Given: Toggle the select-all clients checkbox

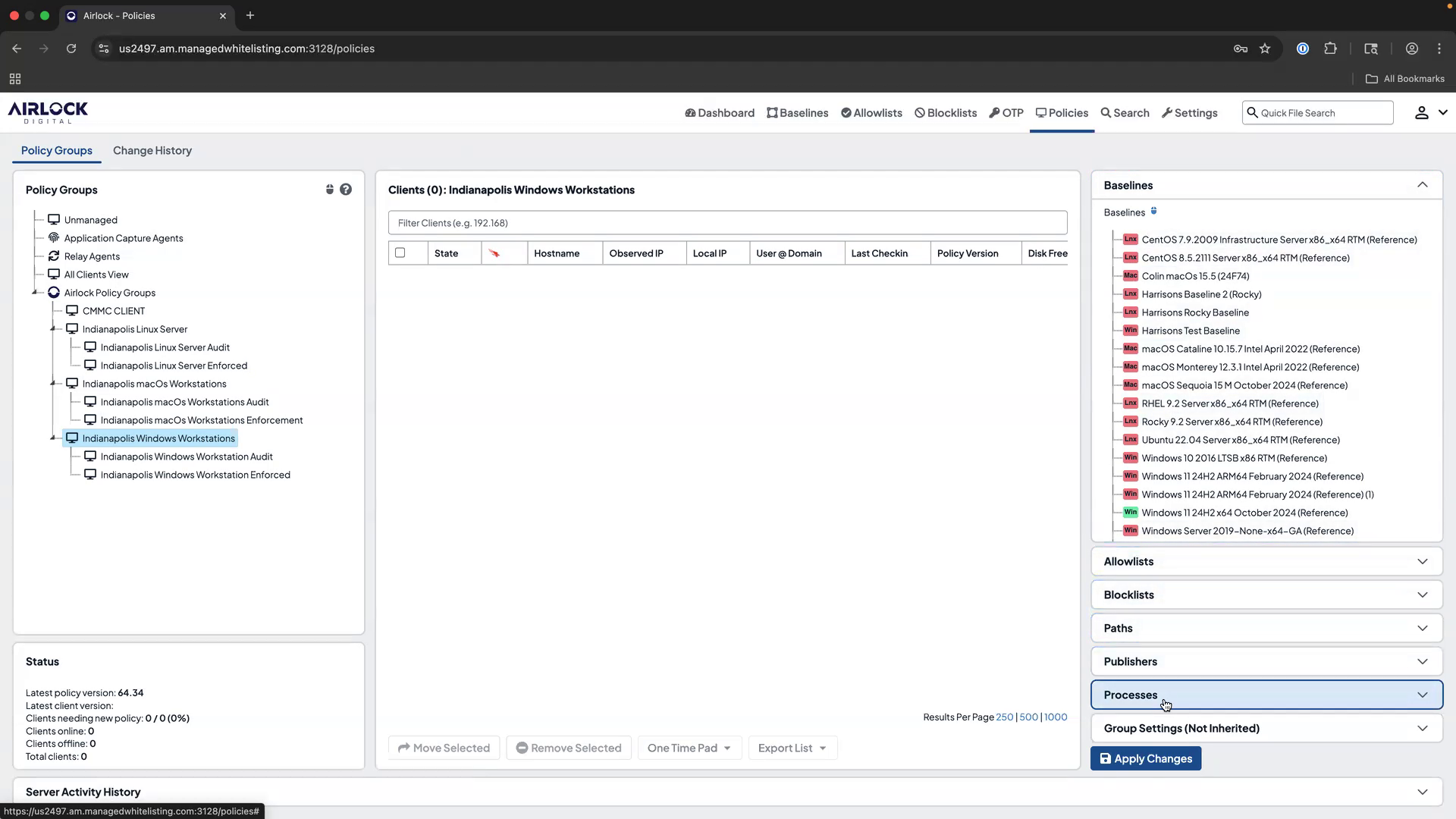Looking at the screenshot, I should click(x=400, y=253).
